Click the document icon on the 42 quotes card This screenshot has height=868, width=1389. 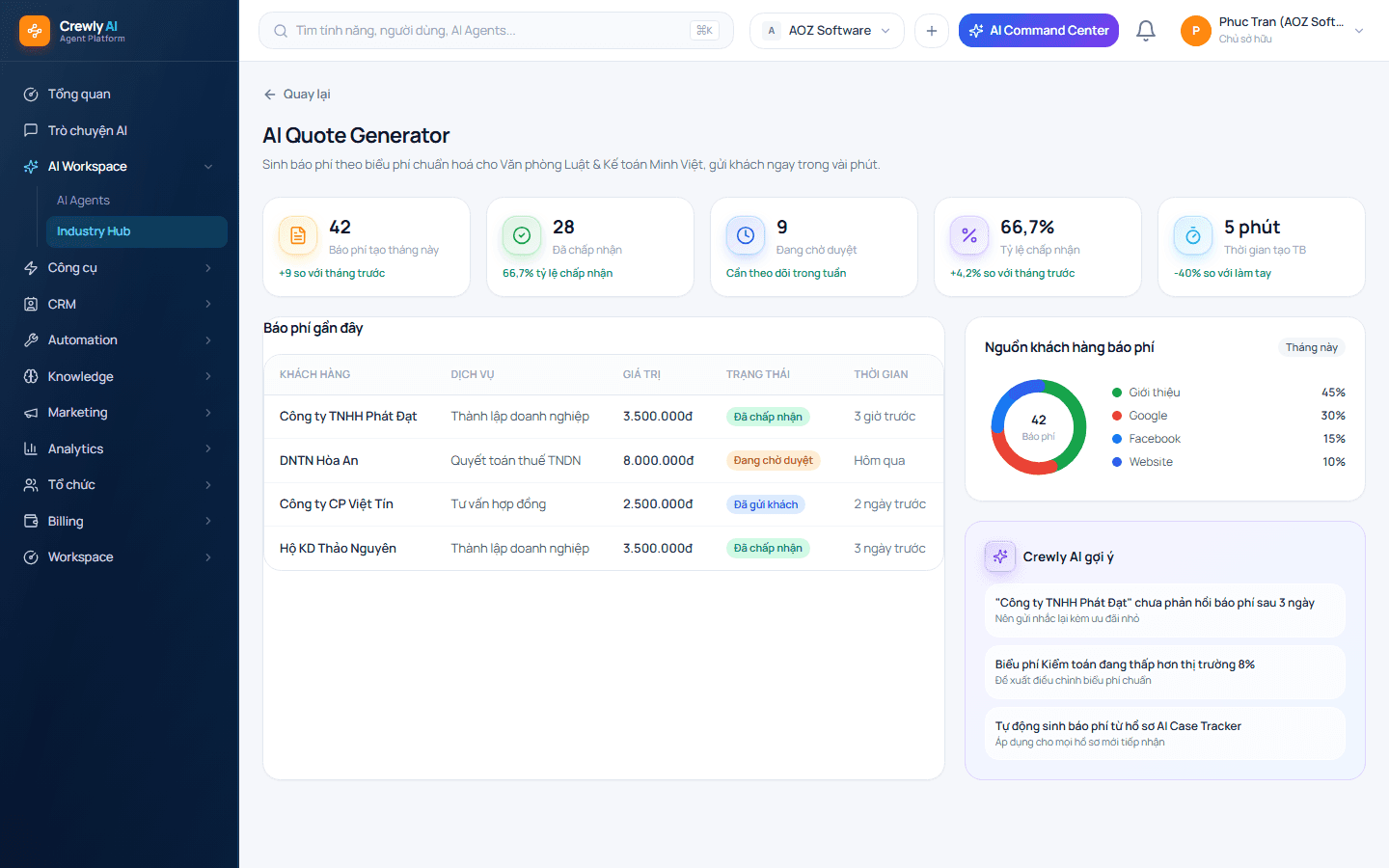pos(298,235)
